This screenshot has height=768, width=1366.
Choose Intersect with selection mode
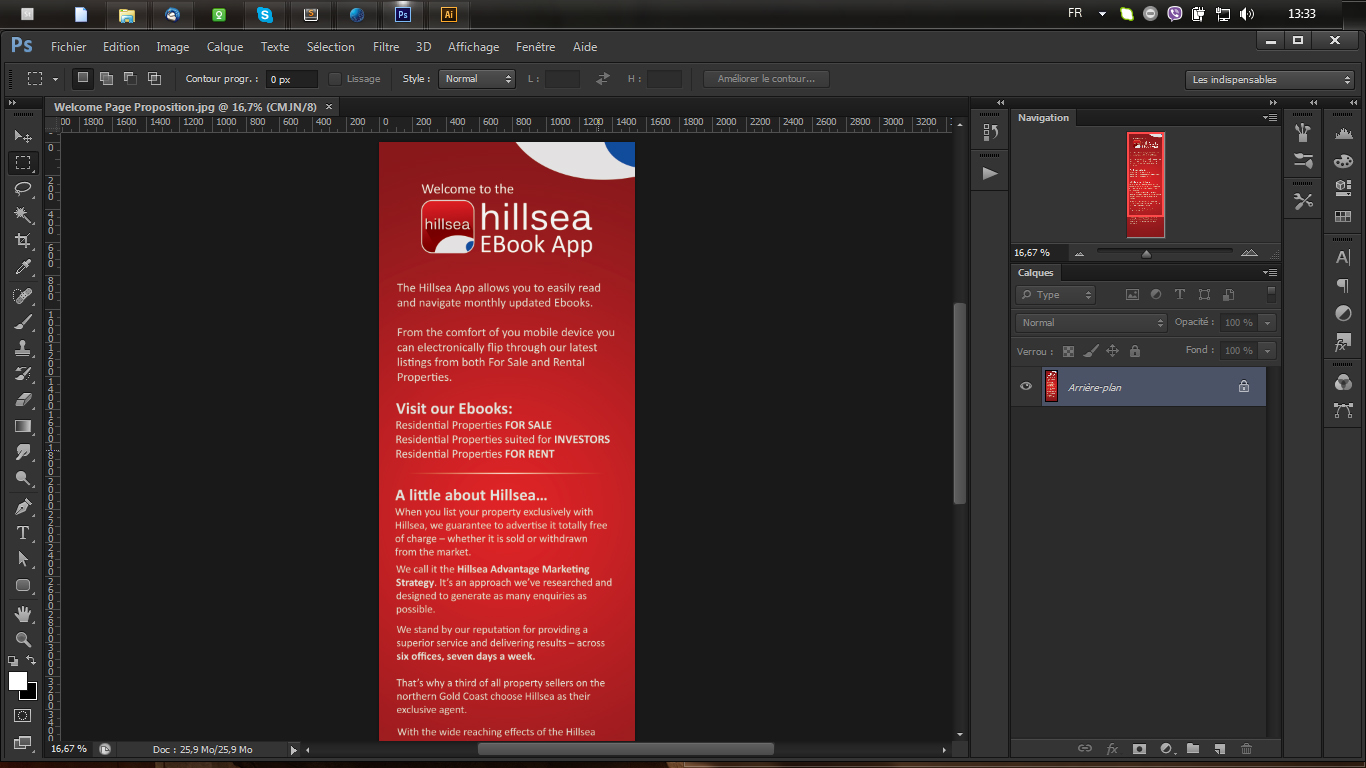(x=154, y=78)
